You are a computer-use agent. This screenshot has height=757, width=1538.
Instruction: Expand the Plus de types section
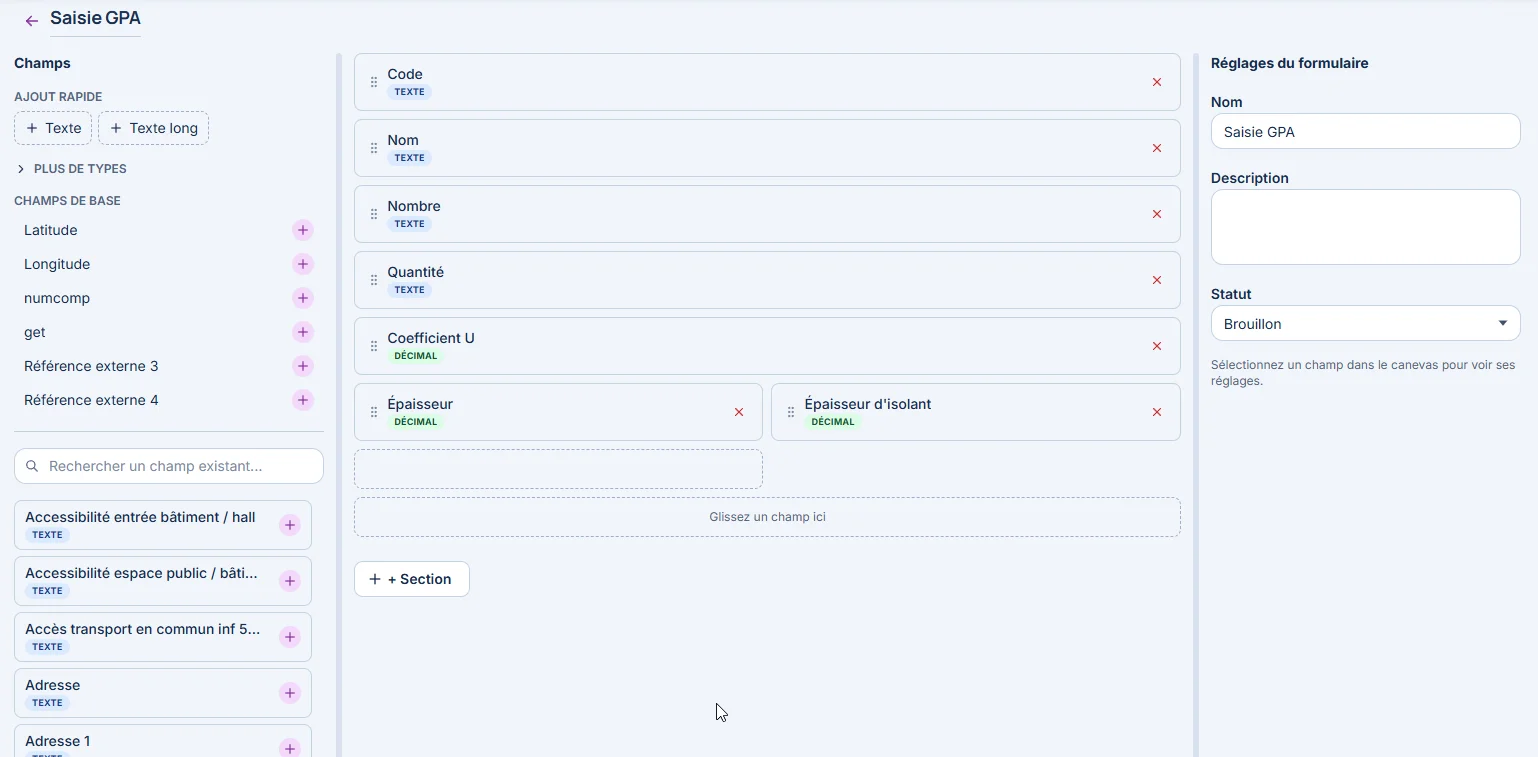71,169
